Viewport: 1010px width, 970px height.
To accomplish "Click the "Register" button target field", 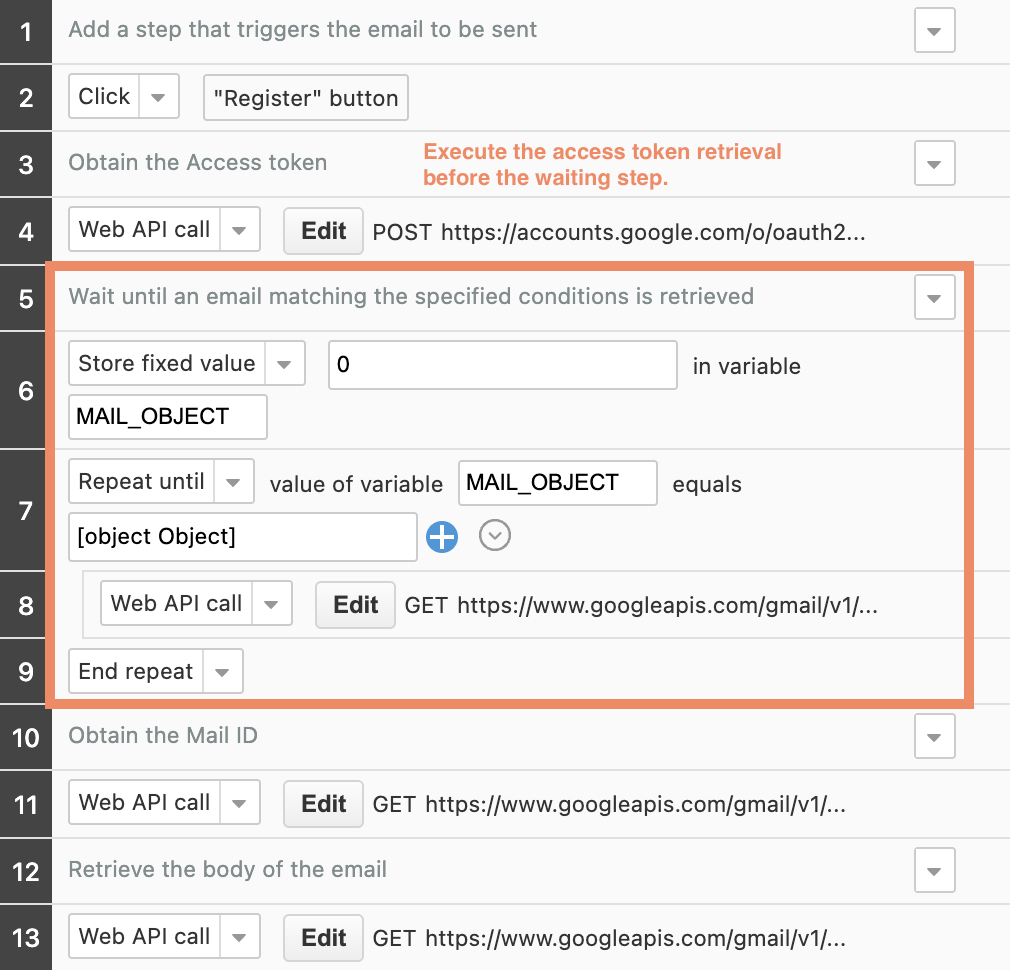I will pos(305,98).
